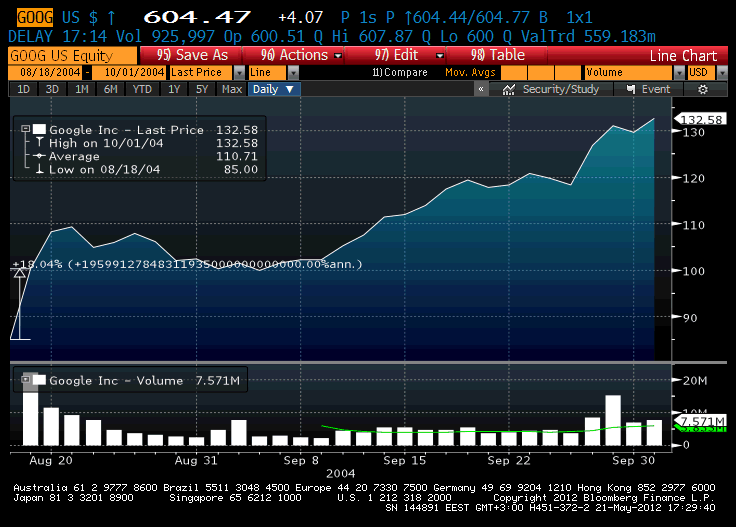Click the Event flag icon
This screenshot has width=736, height=527.
(631, 89)
